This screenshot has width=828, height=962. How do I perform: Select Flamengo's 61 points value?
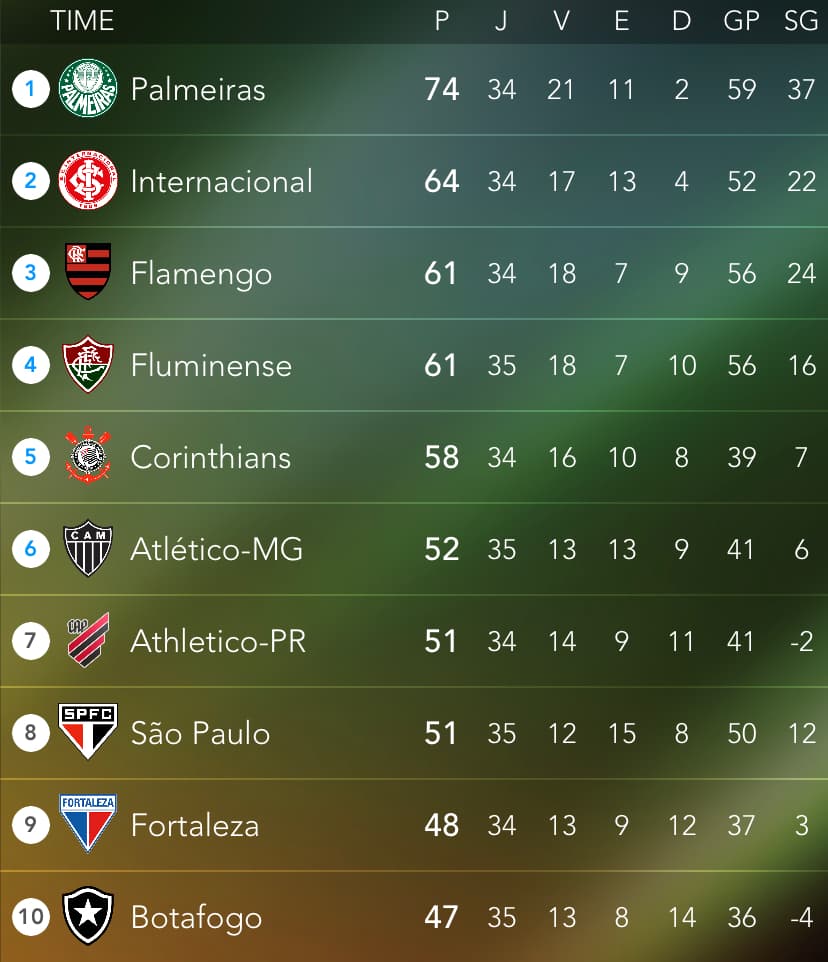pos(440,274)
